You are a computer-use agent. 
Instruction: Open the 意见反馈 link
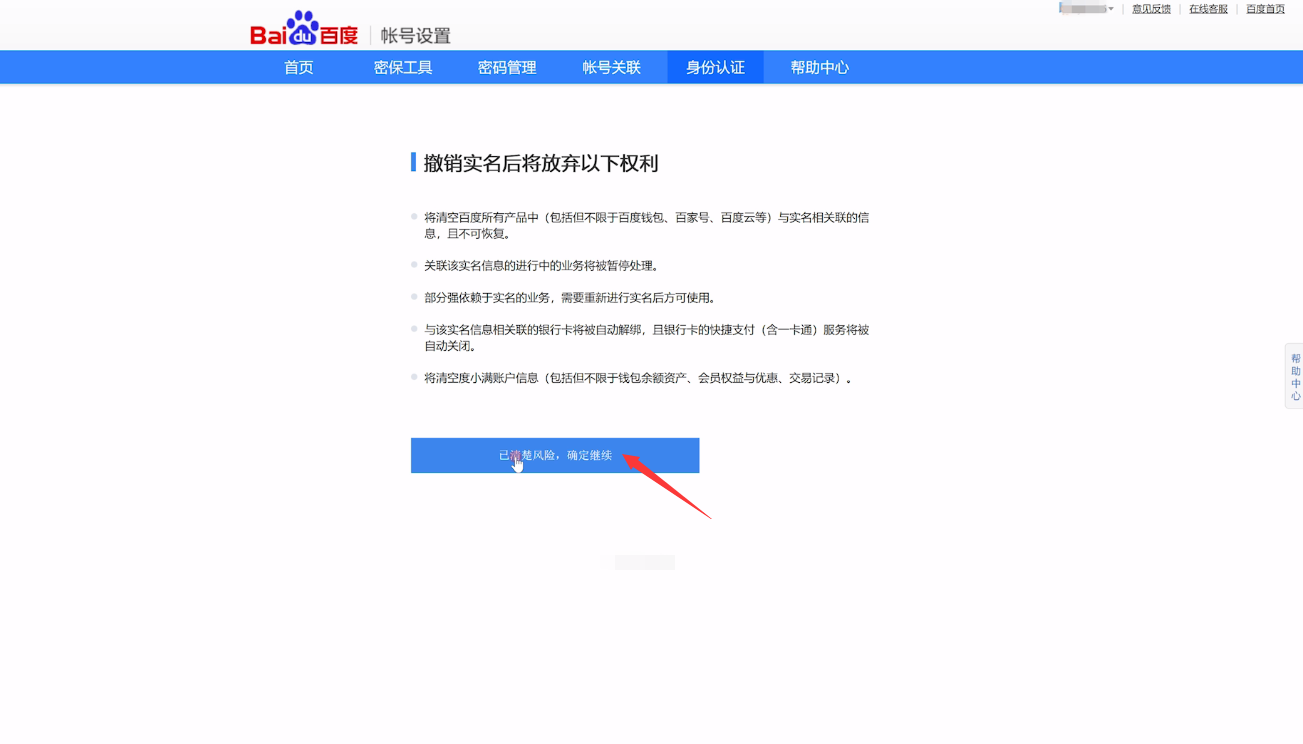point(1151,9)
